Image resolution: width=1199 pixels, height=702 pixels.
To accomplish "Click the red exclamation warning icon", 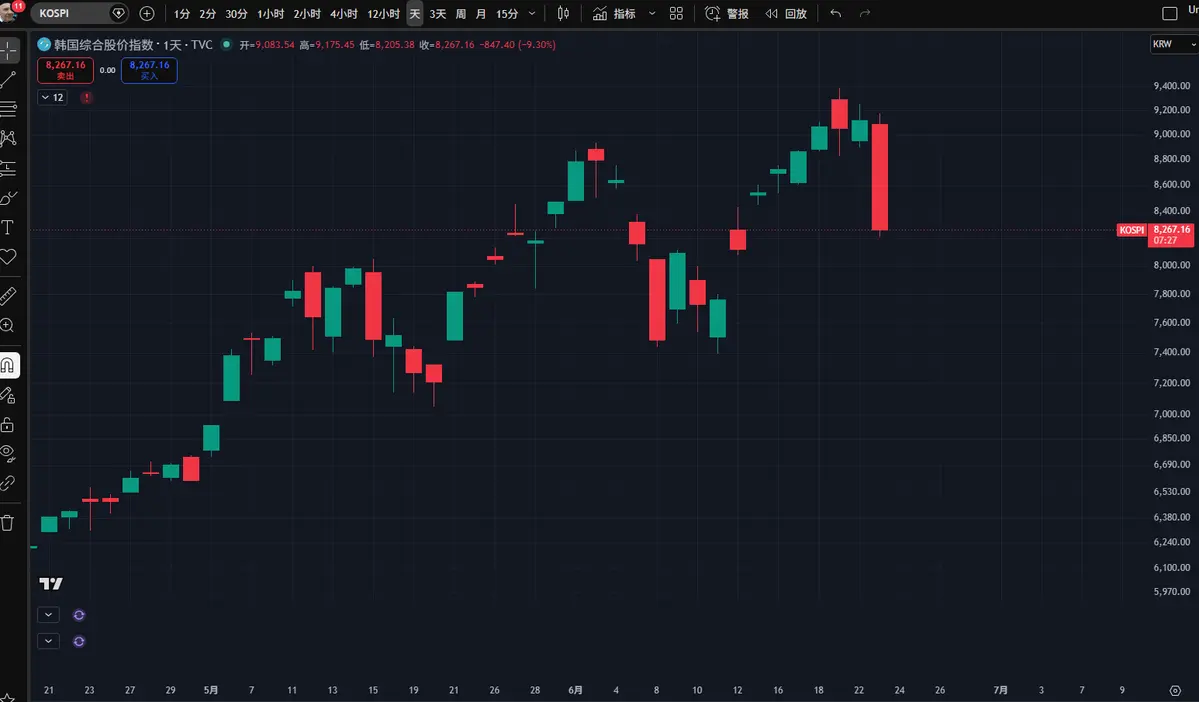I will 86,97.
